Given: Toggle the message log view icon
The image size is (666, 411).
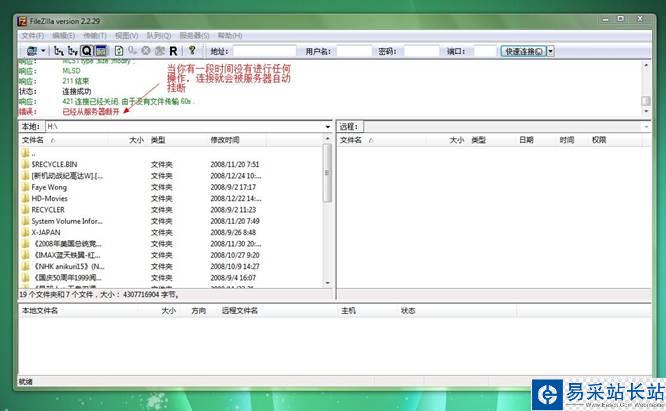Looking at the screenshot, I should point(101,51).
